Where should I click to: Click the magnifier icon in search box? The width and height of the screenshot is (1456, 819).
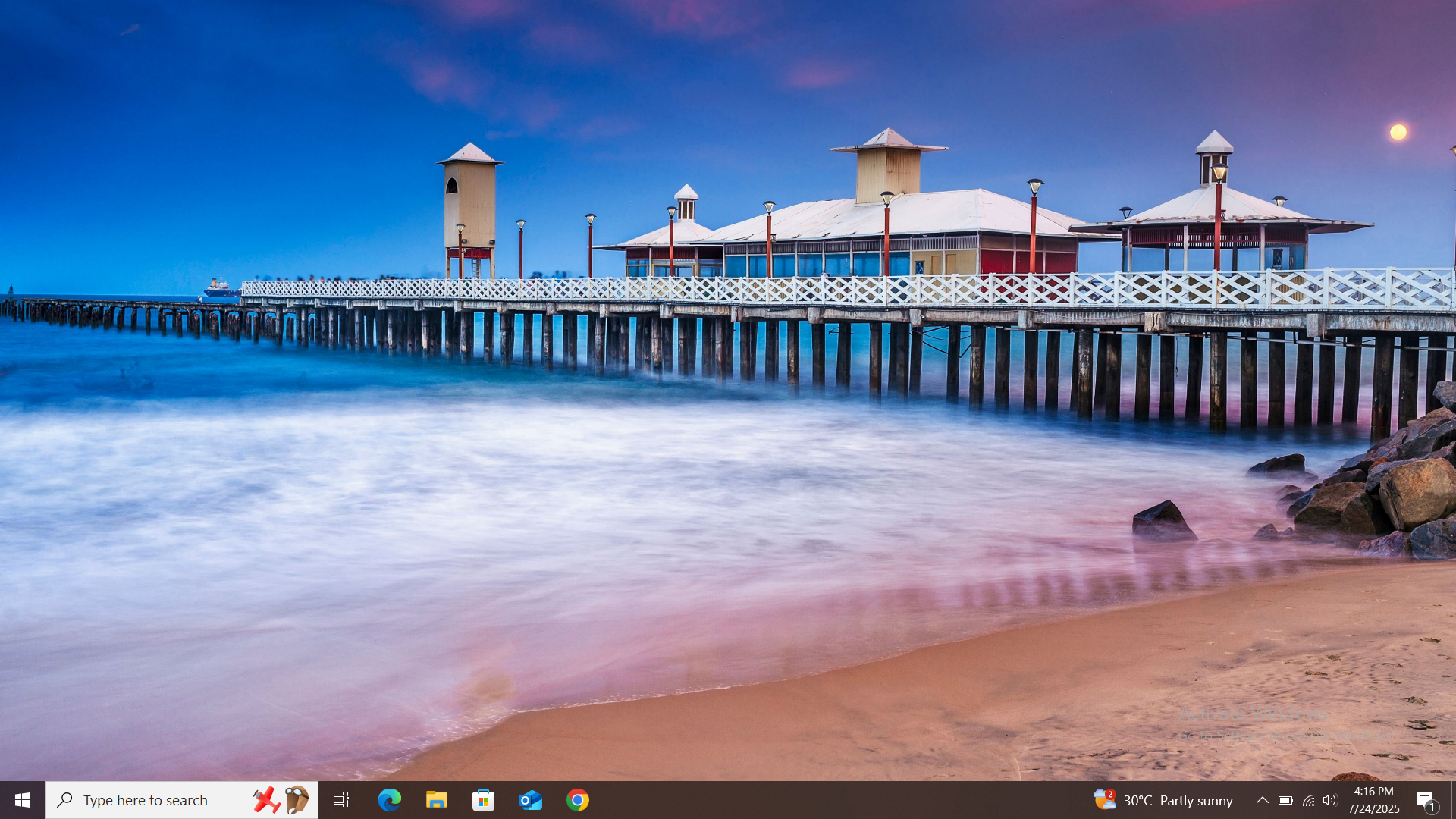point(65,800)
